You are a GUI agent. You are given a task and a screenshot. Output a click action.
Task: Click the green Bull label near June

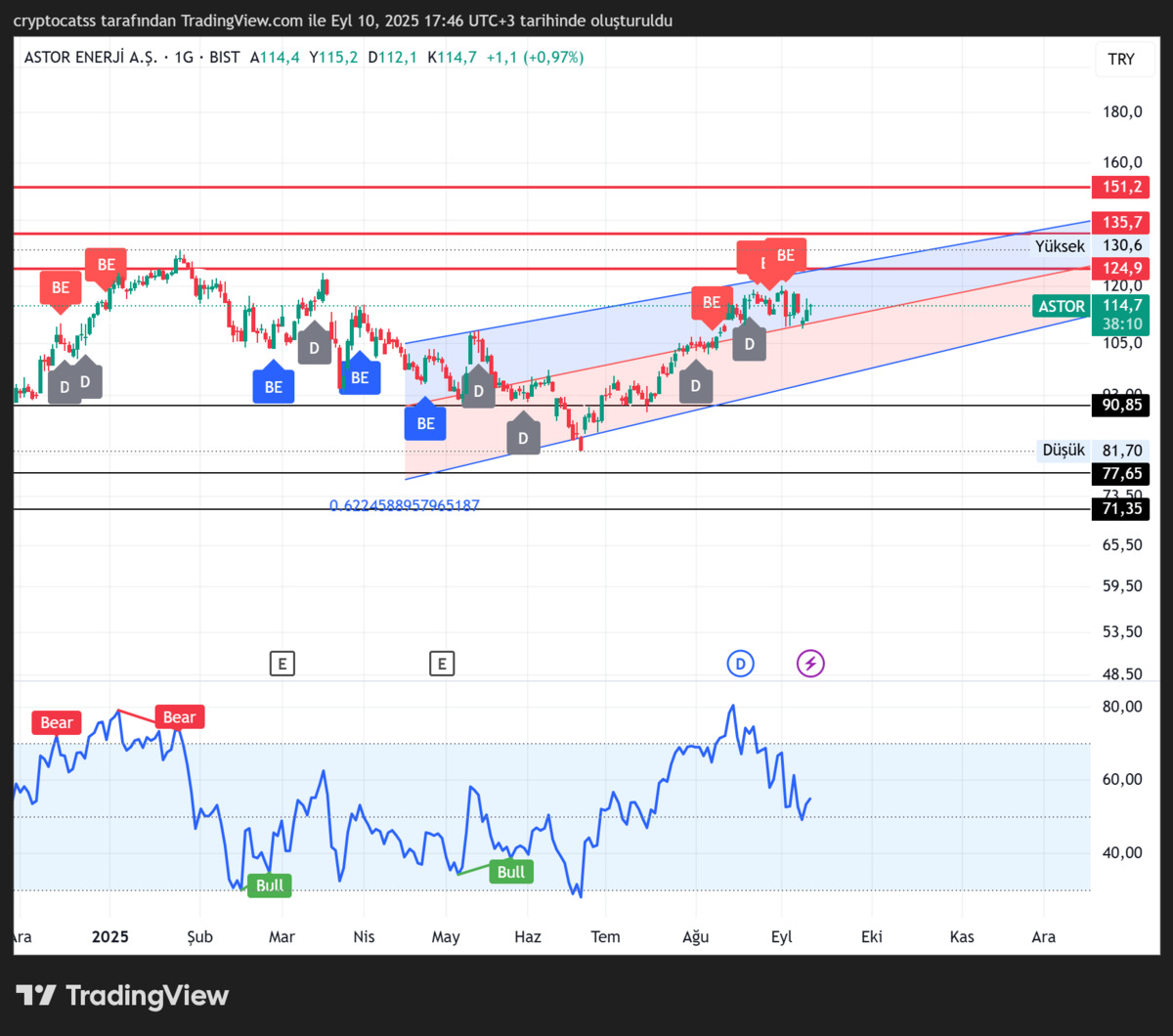pos(511,872)
